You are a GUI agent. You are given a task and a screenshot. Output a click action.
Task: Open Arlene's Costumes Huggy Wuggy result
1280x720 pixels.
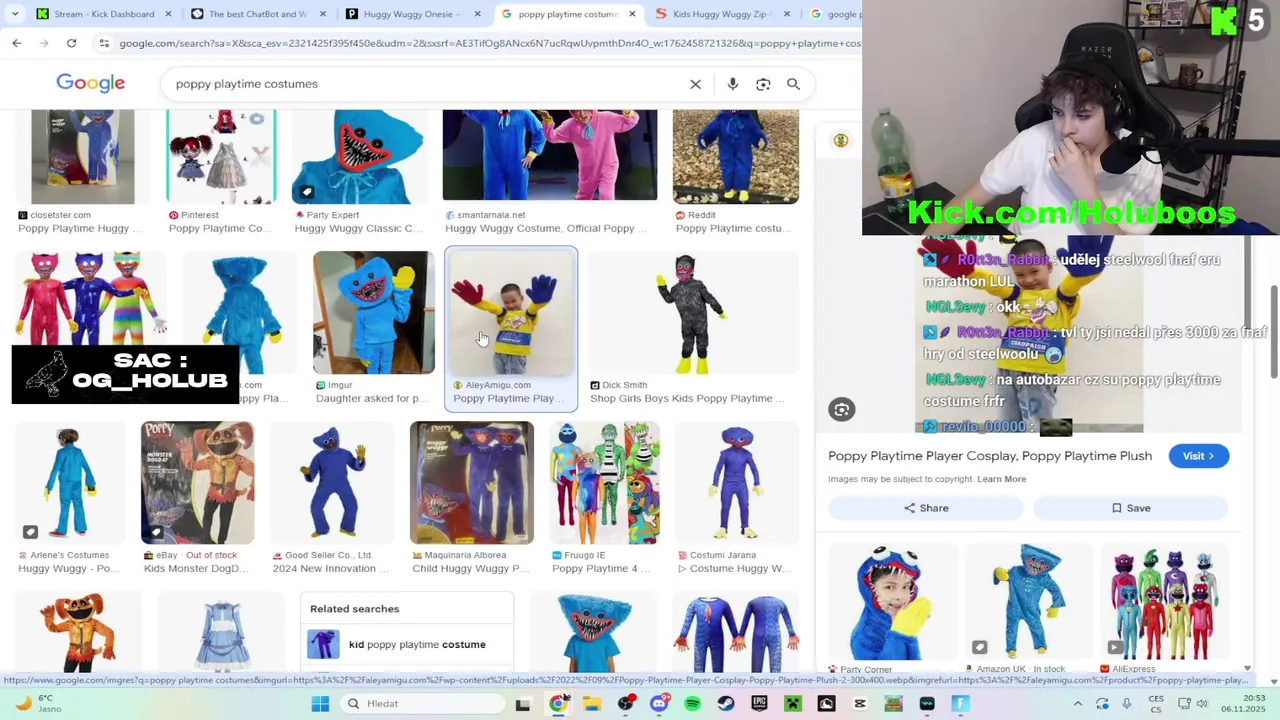coord(70,499)
